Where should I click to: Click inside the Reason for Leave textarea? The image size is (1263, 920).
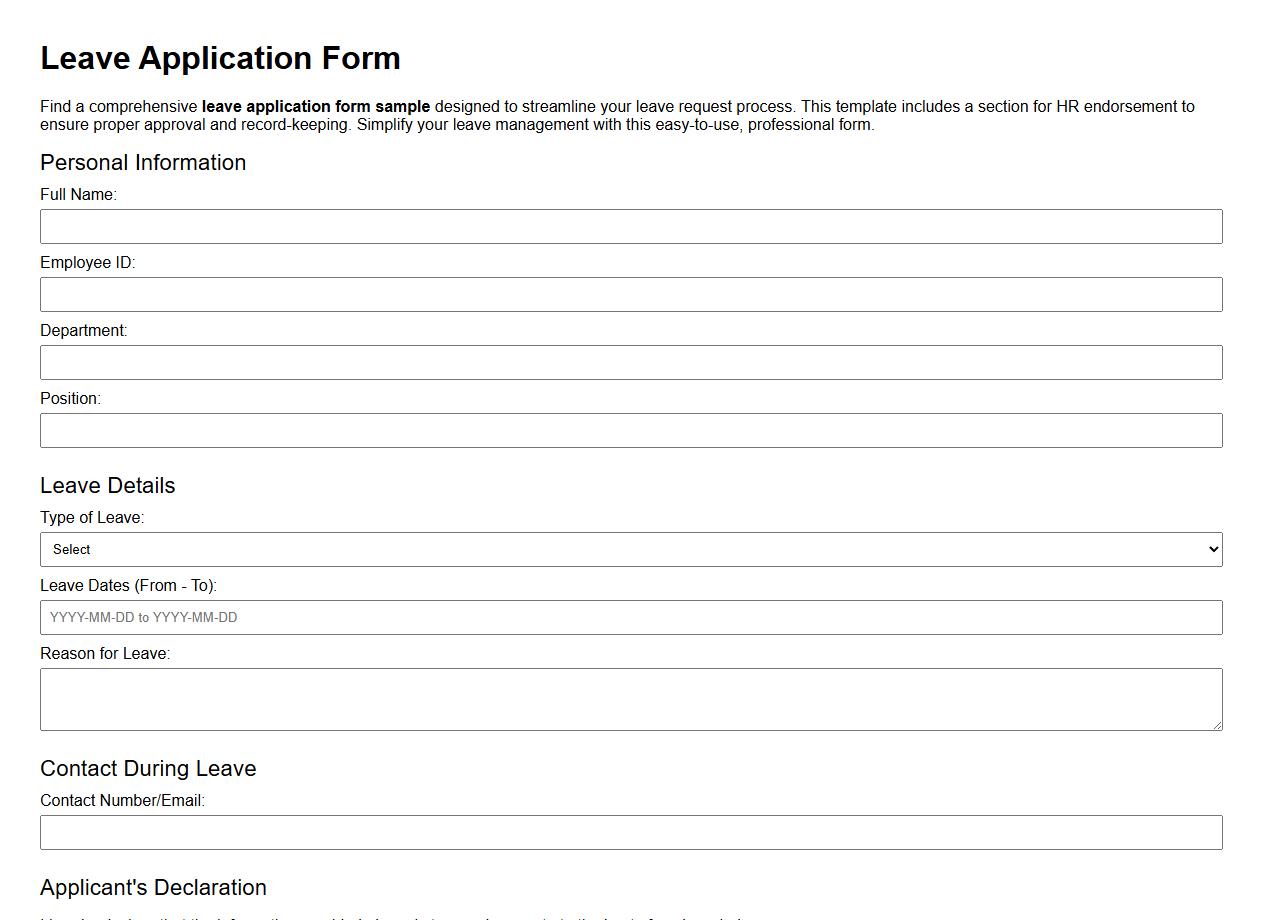630,698
